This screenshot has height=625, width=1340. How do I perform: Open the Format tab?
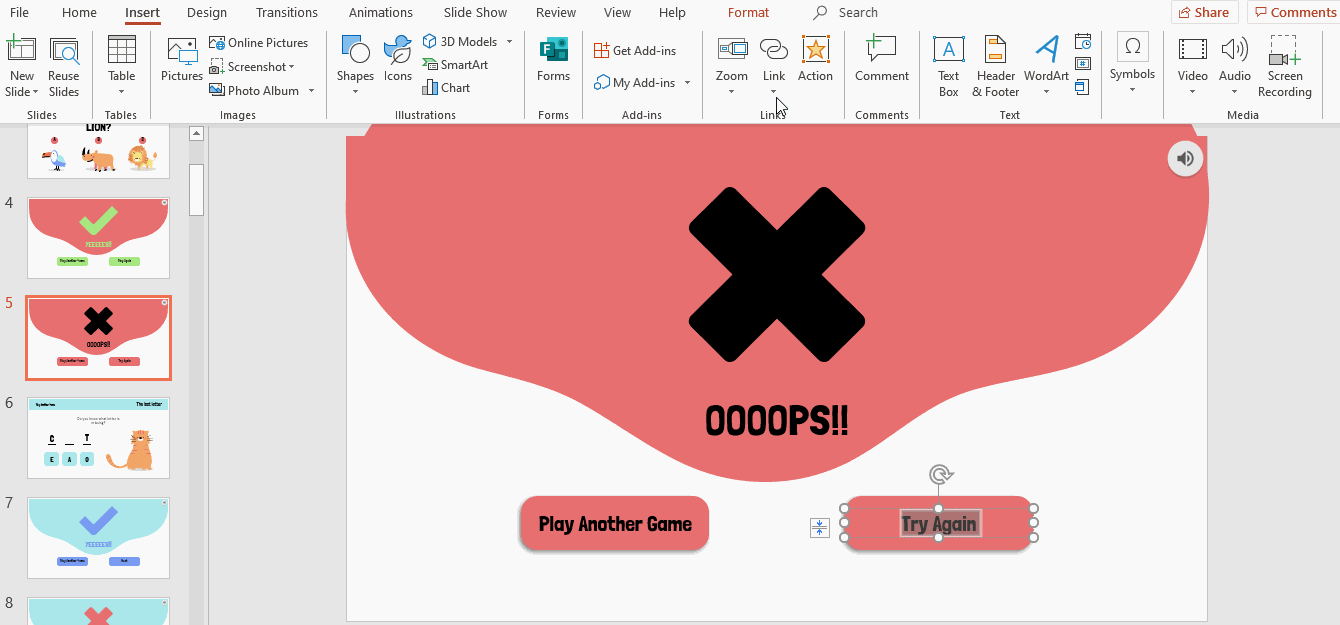(x=748, y=13)
